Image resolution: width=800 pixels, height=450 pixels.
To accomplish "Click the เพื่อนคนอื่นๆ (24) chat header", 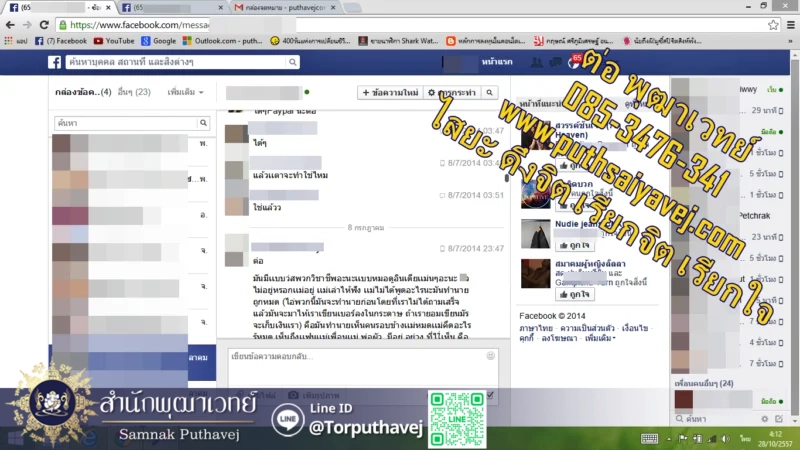I will click(x=704, y=383).
